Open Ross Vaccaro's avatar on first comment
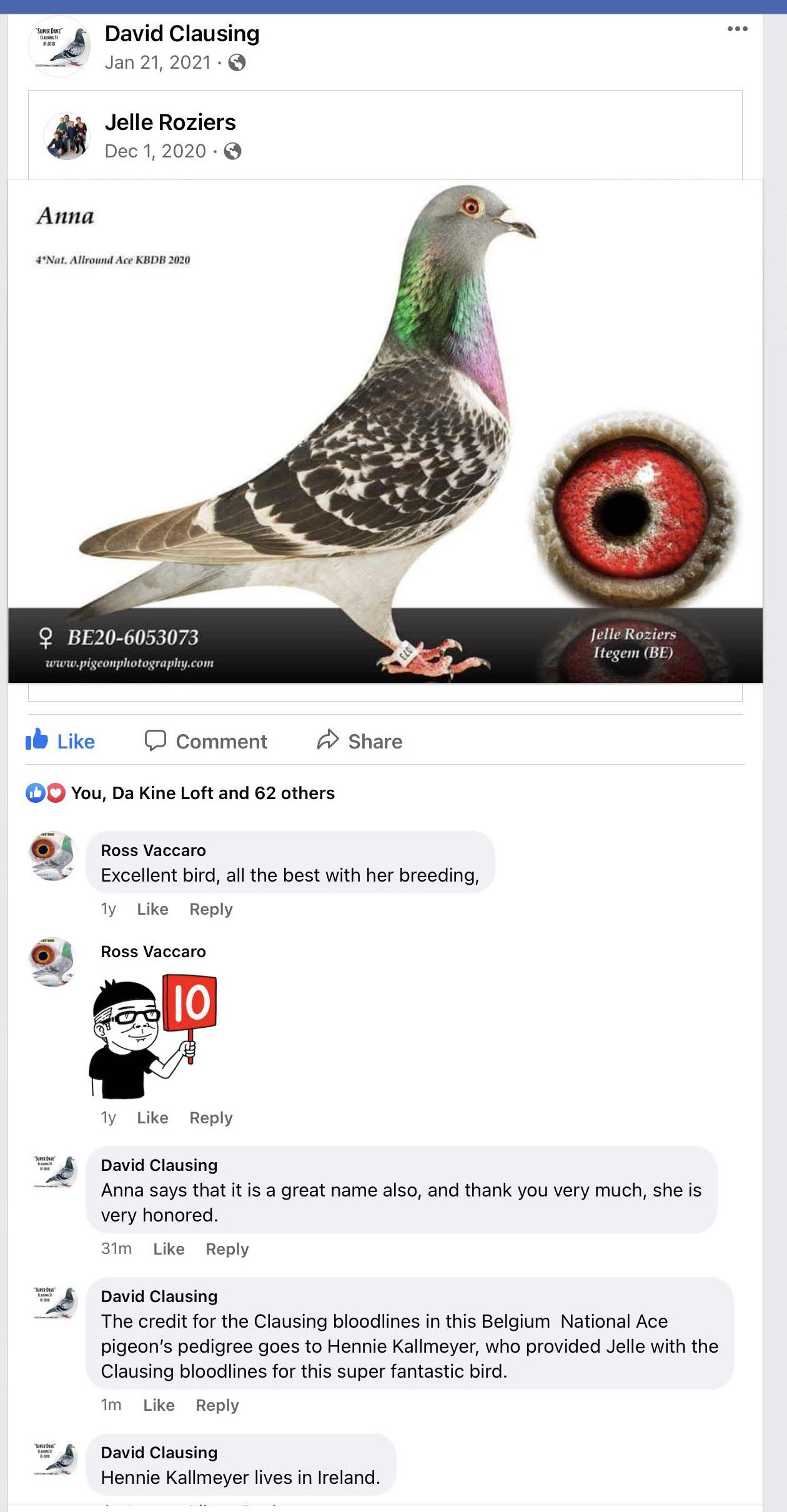This screenshot has height=1512, width=787. point(52,856)
